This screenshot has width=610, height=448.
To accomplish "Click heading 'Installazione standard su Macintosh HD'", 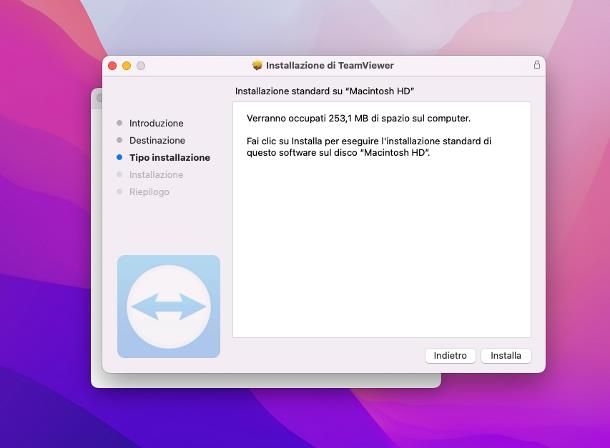I will click(324, 91).
